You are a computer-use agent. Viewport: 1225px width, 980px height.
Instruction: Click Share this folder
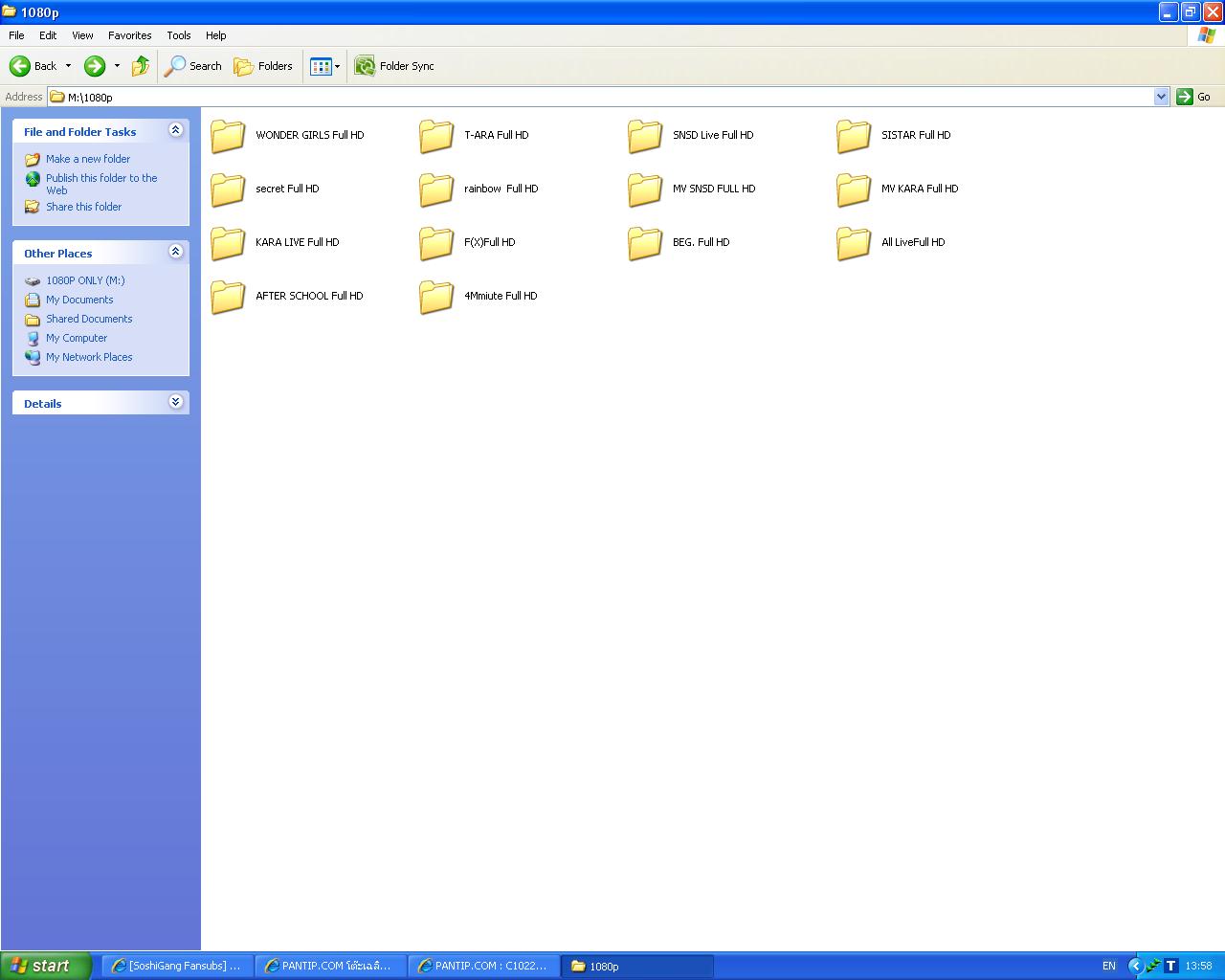tap(84, 207)
